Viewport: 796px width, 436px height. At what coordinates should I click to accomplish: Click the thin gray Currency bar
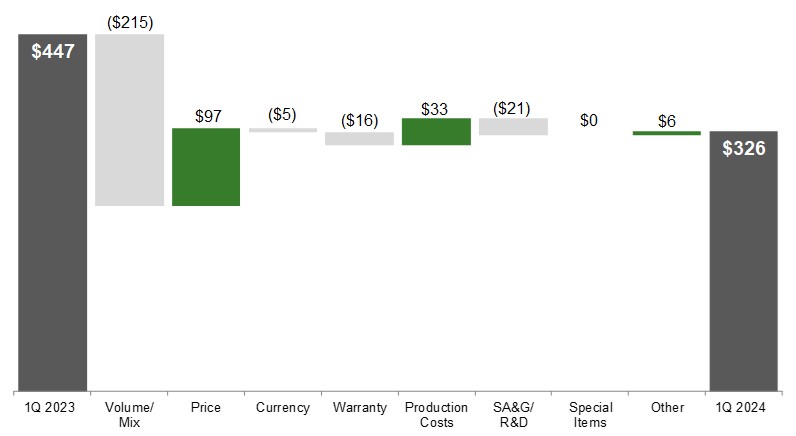pos(283,130)
